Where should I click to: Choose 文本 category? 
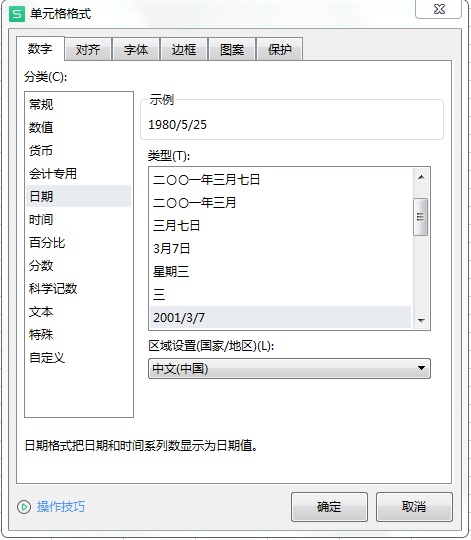point(78,312)
